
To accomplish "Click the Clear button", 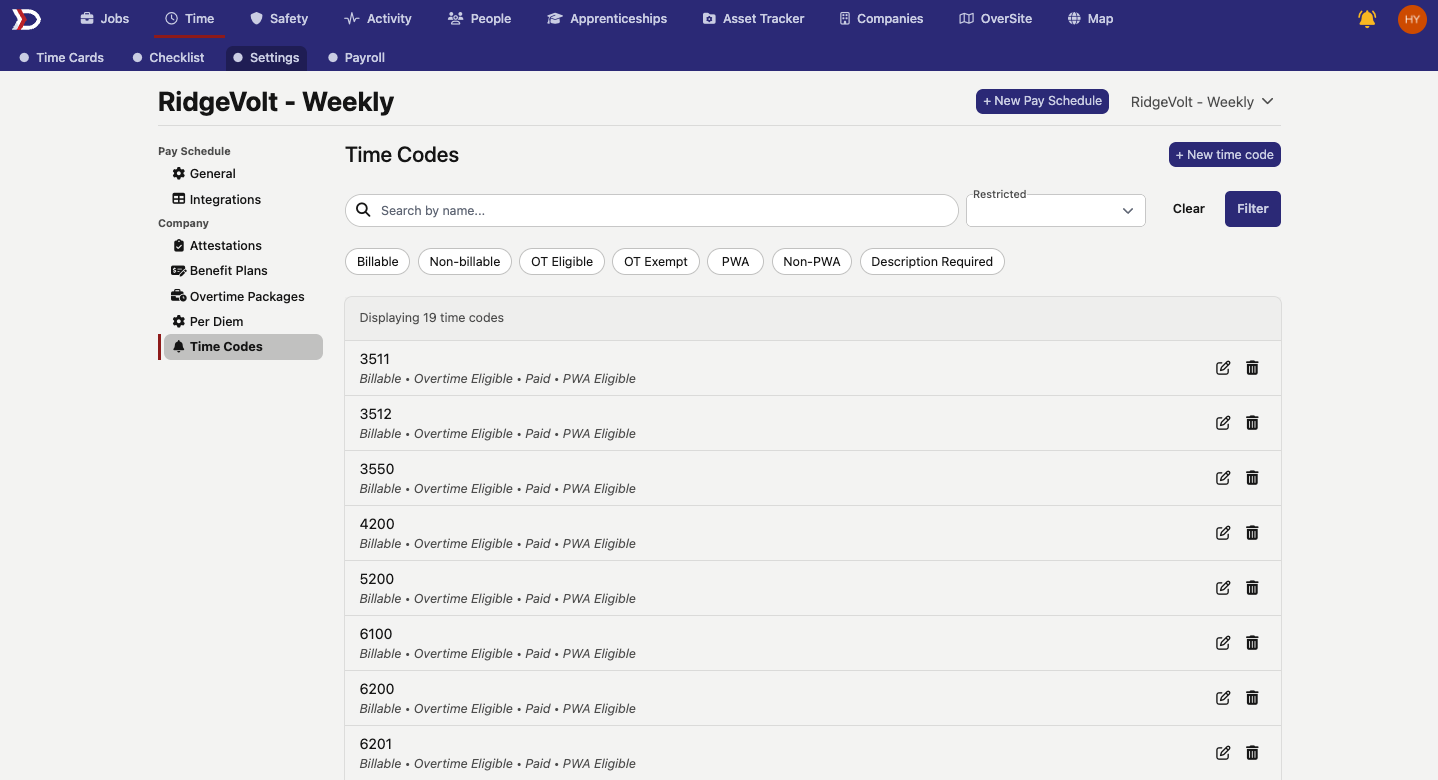I will tap(1188, 209).
